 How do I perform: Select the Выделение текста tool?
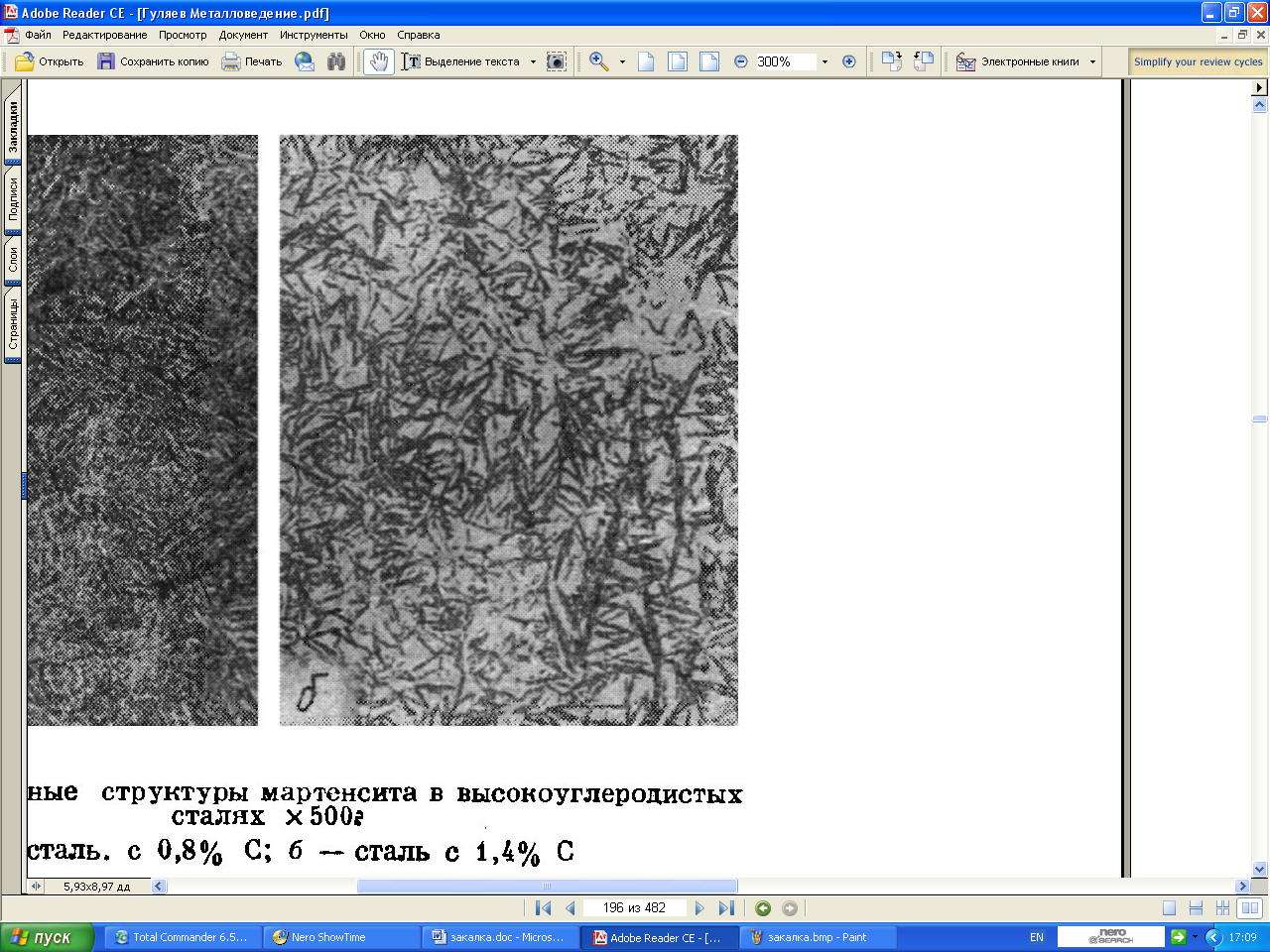pyautogui.click(x=461, y=61)
